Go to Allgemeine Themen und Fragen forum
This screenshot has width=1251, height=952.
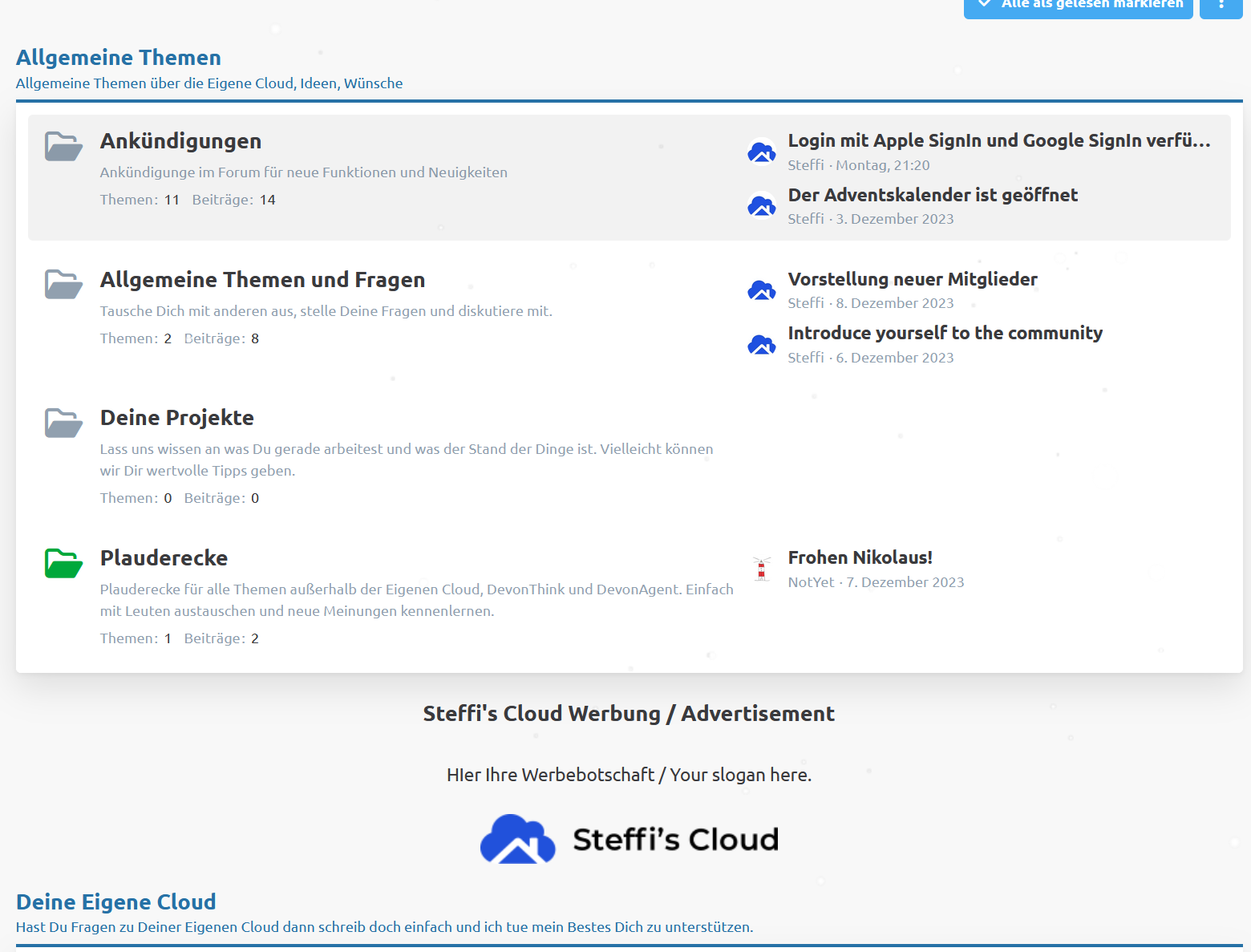pos(262,280)
